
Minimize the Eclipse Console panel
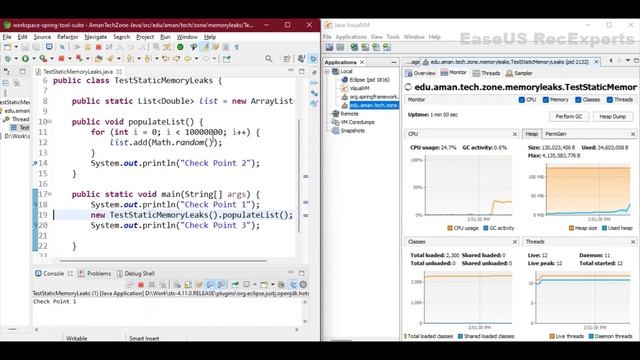click(291, 273)
